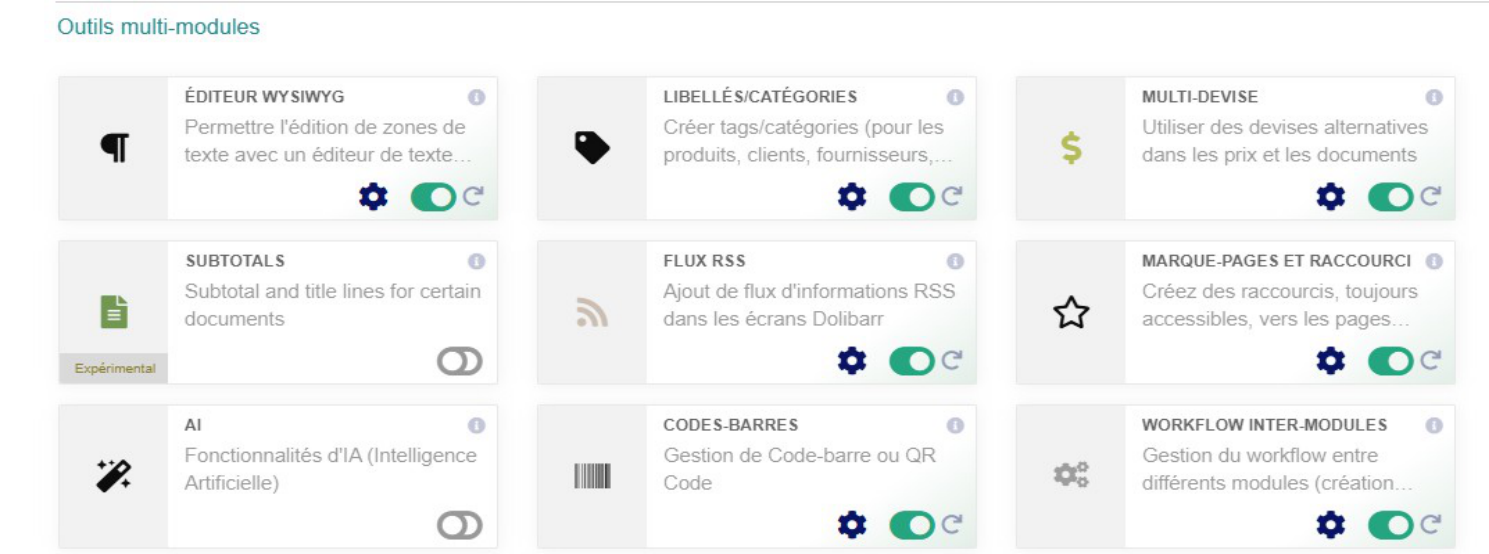Viewport: 1489px width, 554px height.
Task: Open Codes-barres configuration gear icon
Action: 852,525
